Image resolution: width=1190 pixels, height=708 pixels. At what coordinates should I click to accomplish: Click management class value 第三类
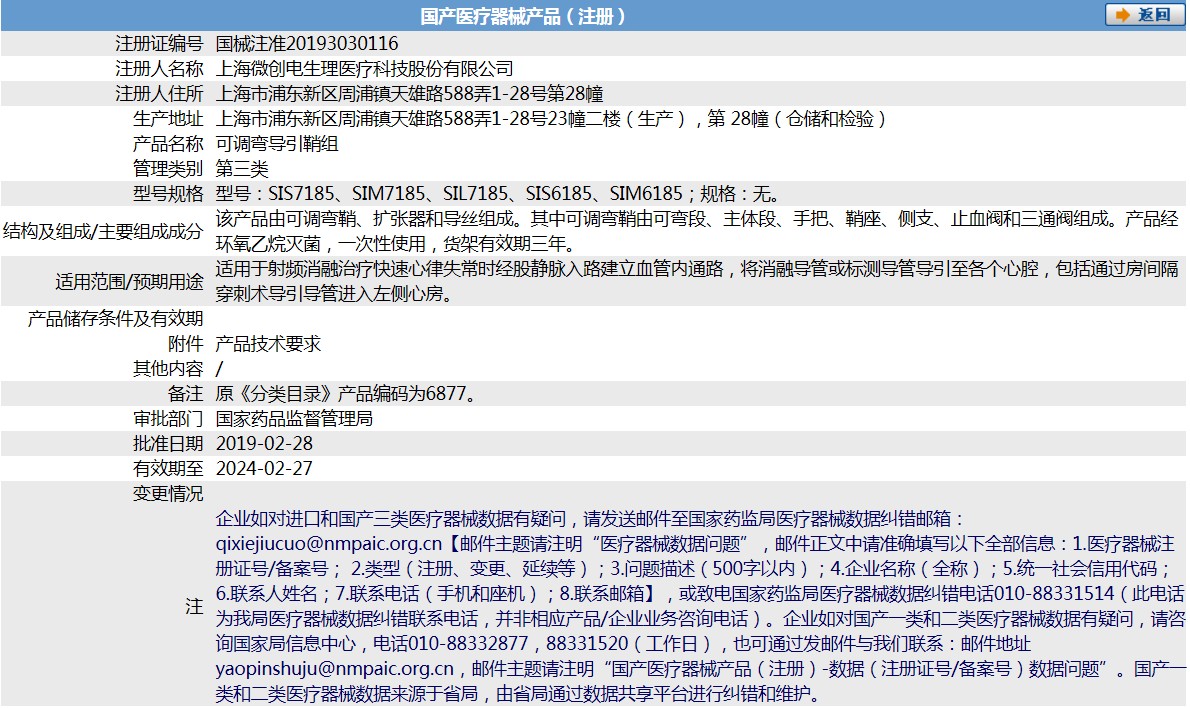point(242,169)
